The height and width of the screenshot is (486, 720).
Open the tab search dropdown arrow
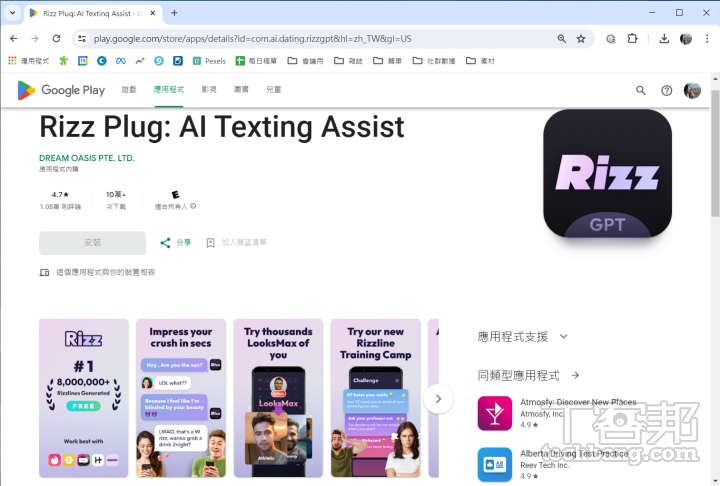tap(12, 13)
